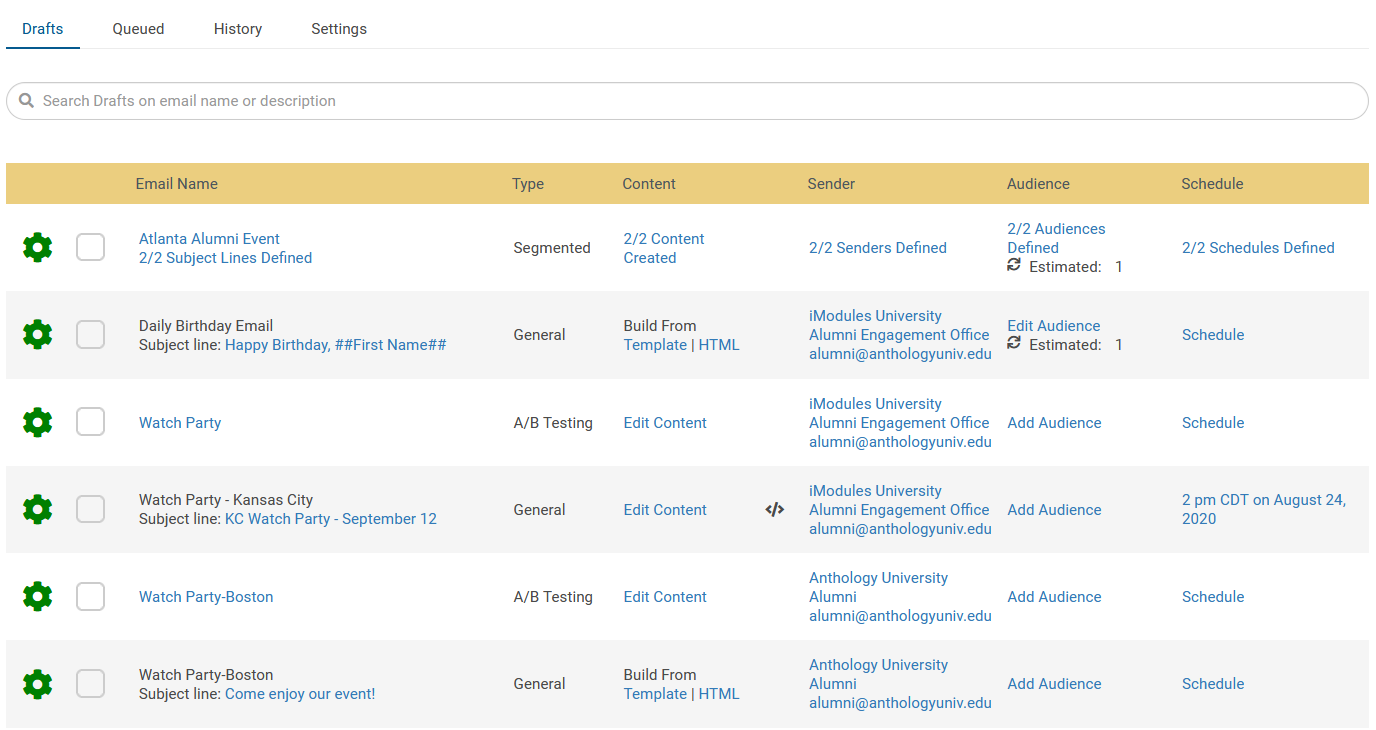The width and height of the screenshot is (1376, 730).
Task: Open the Settings tab
Action: pos(338,28)
